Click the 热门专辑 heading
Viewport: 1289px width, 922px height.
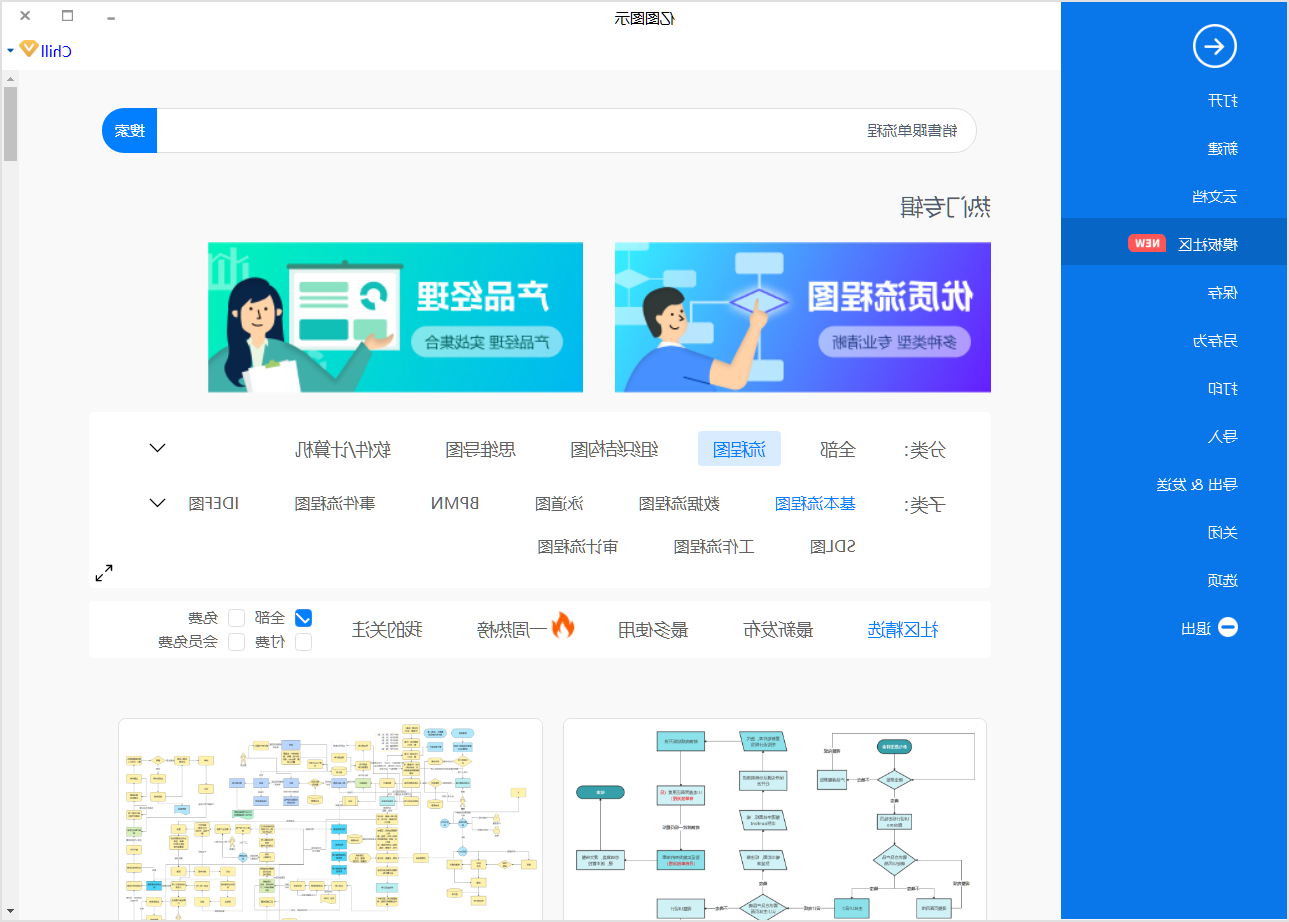pyautogui.click(x=945, y=207)
